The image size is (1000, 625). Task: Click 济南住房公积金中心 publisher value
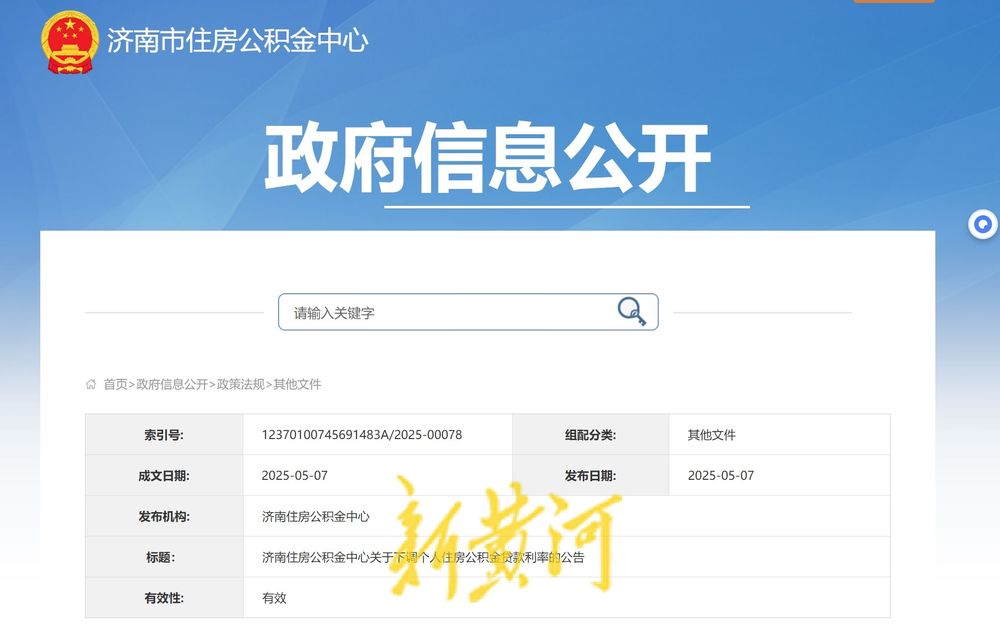tap(316, 517)
